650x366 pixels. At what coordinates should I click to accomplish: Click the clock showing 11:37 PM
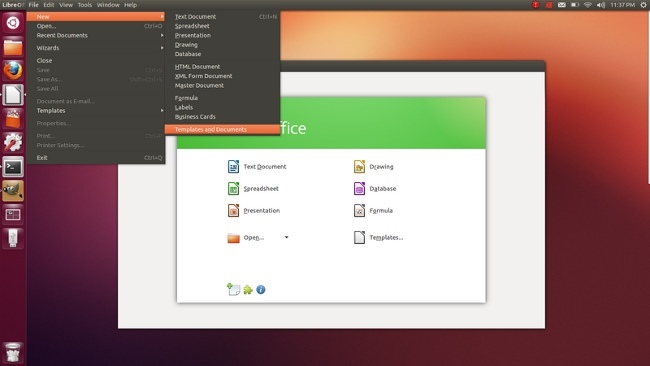click(x=623, y=5)
